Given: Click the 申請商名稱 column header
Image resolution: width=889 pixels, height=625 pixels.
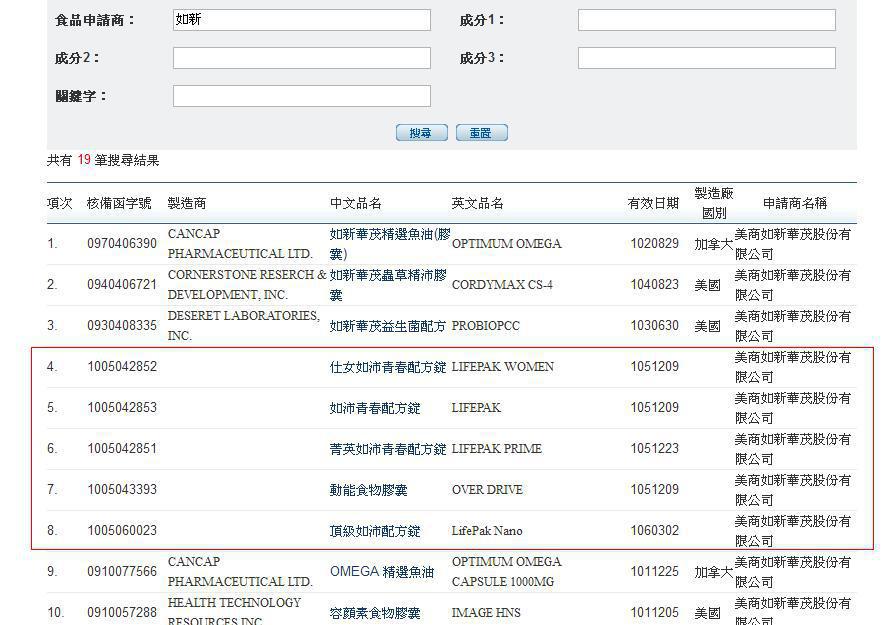Looking at the screenshot, I should (x=795, y=203).
